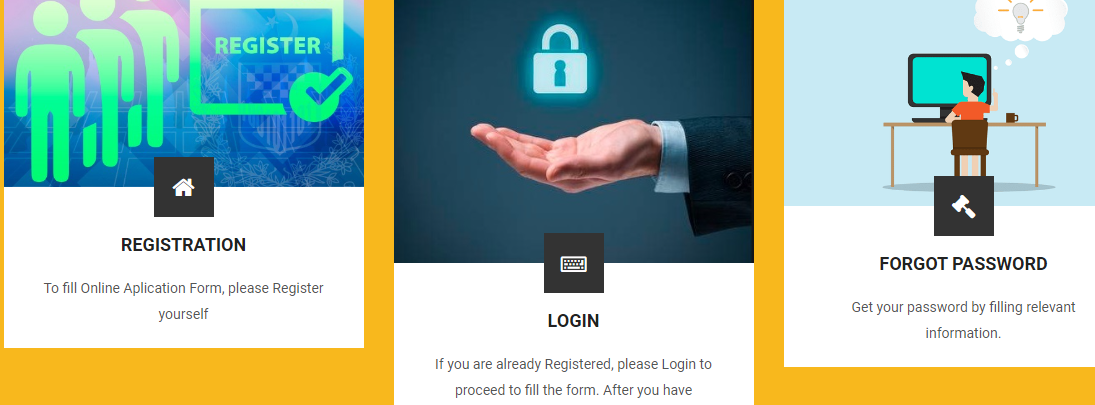Click the open hand in Login image
1095x405 pixels.
coord(566,154)
